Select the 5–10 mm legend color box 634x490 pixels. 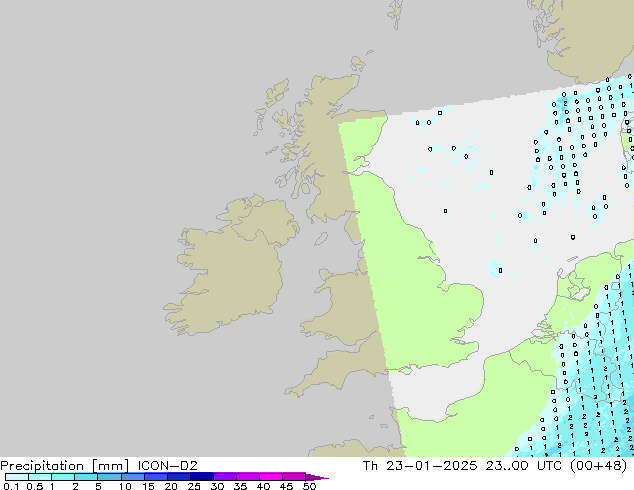[x=109, y=477]
